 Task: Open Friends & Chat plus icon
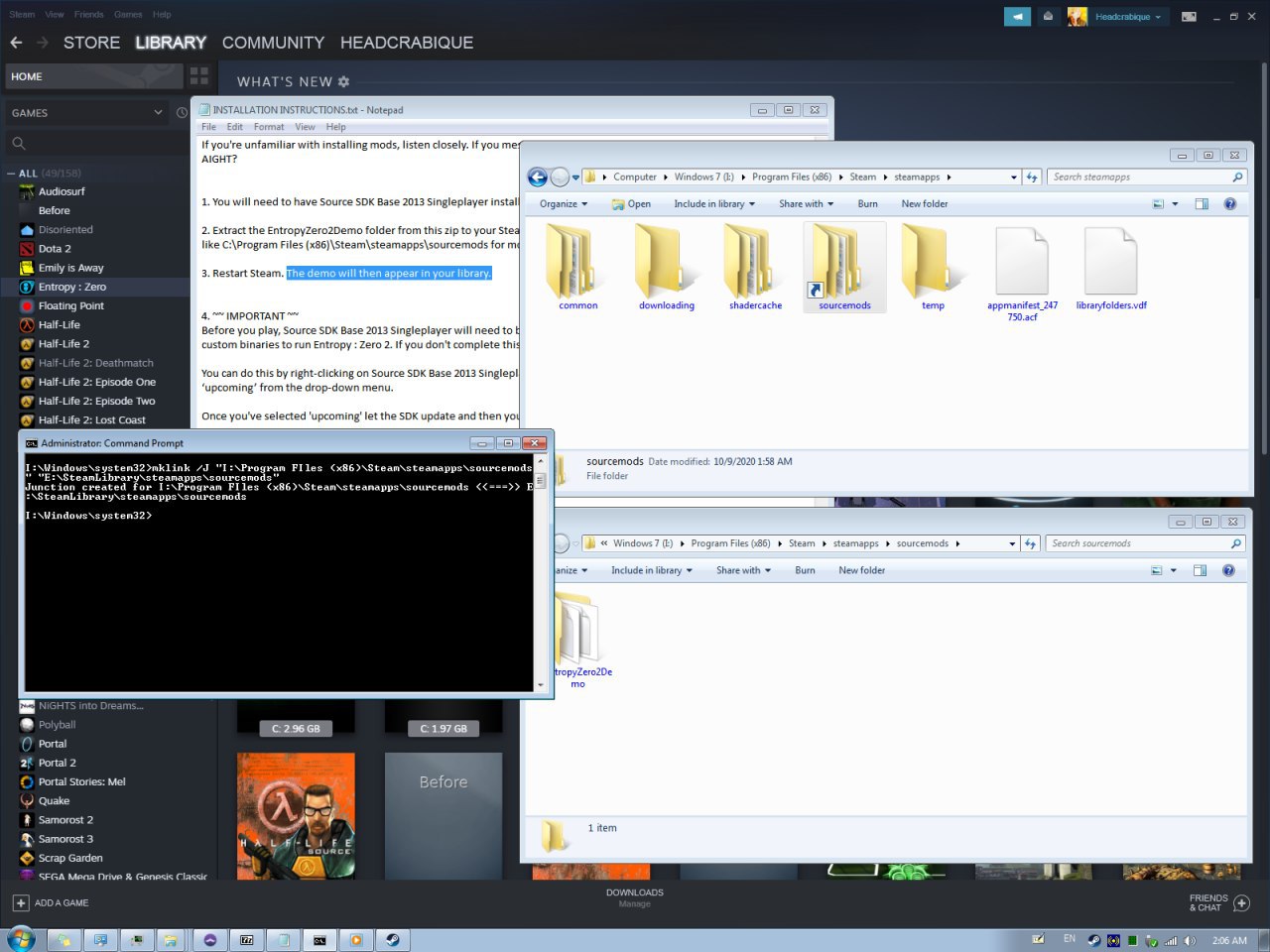pos(1241,902)
